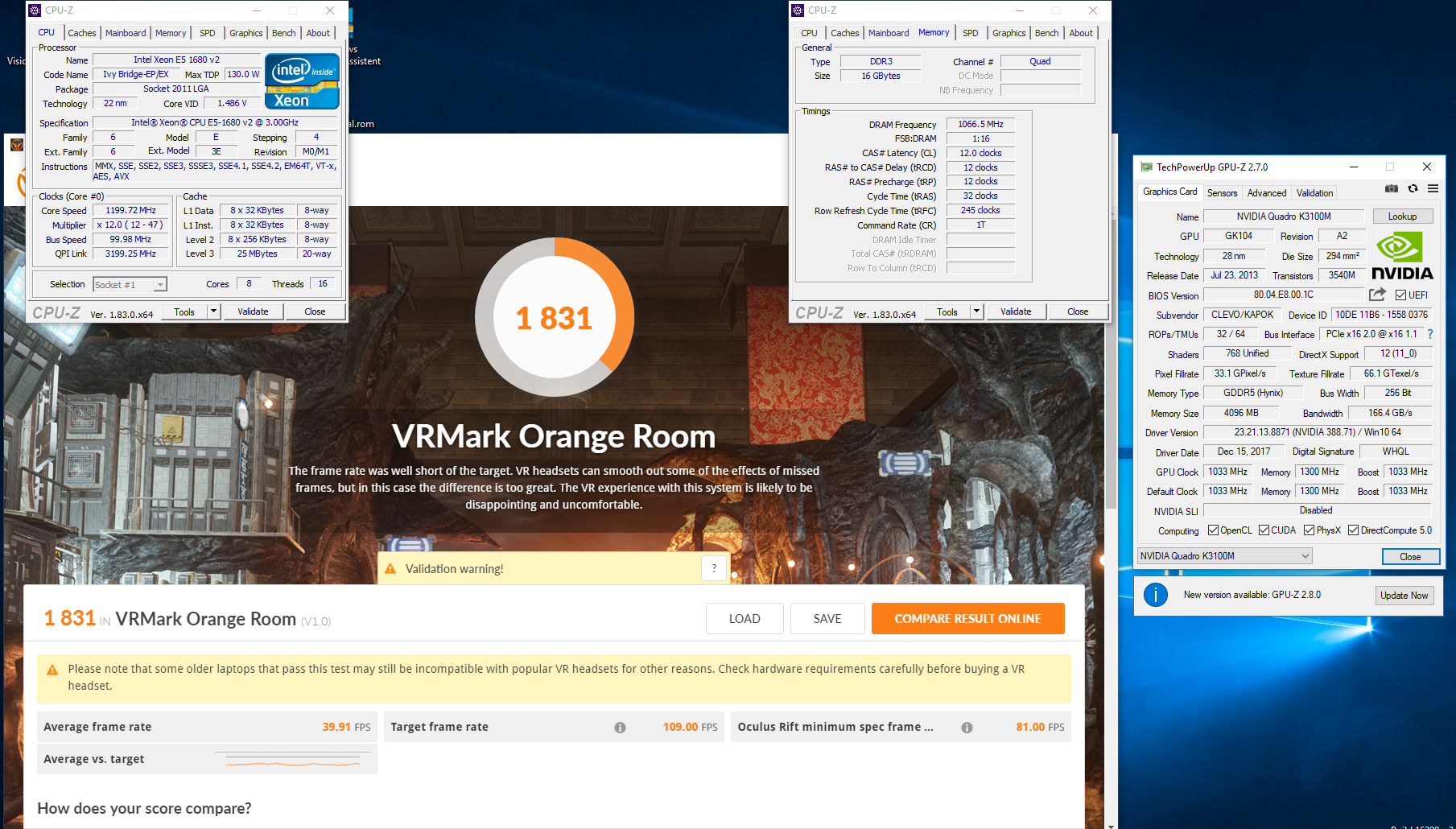Click the Intel Xeon logo in CPU-Z
Screen dimensions: 1456x829
(x=302, y=81)
